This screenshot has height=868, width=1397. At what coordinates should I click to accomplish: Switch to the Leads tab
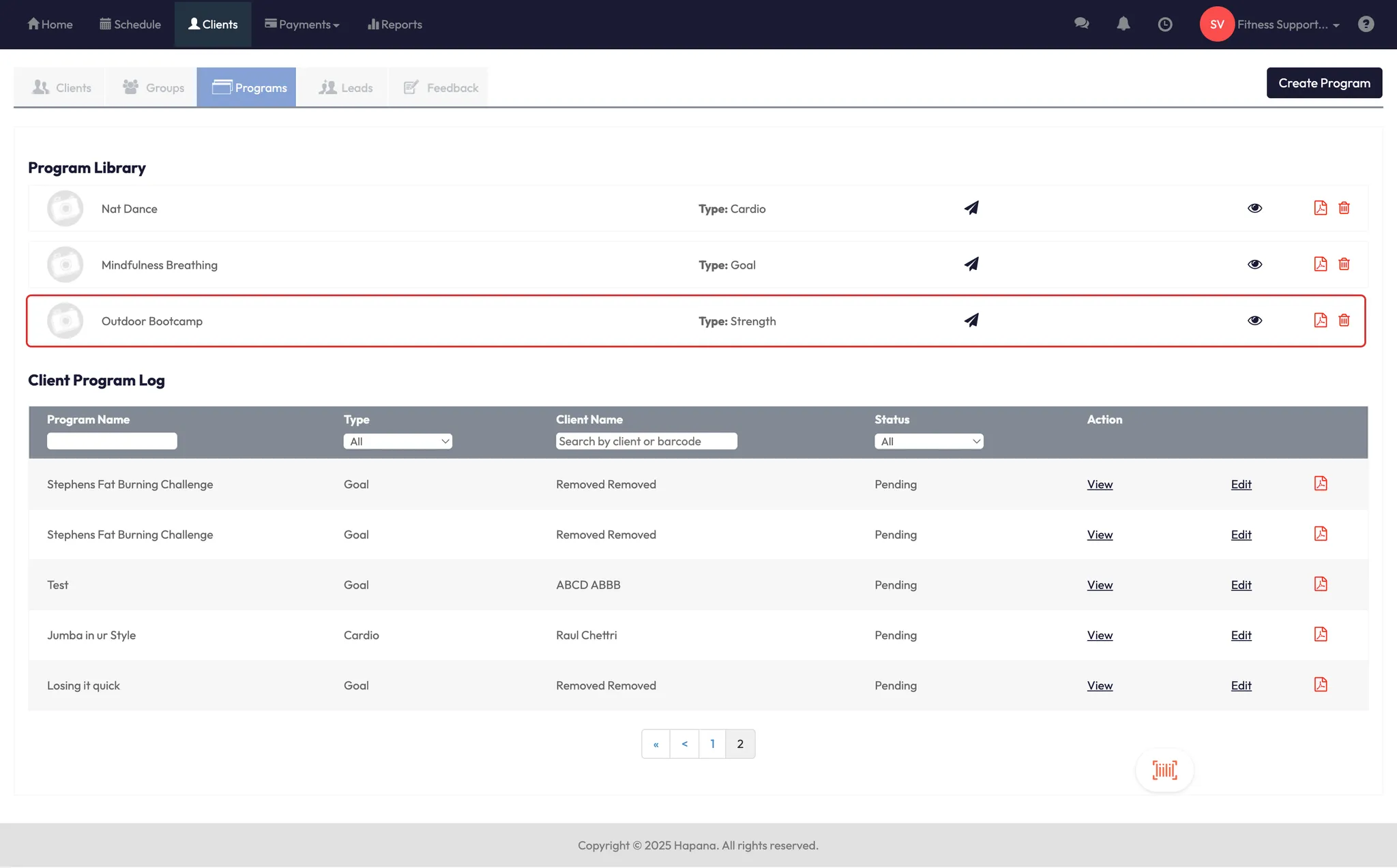346,87
